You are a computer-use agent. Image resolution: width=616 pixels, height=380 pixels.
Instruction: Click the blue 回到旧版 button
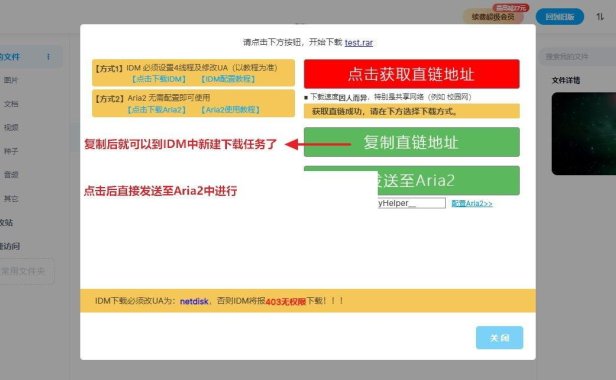[560, 17]
